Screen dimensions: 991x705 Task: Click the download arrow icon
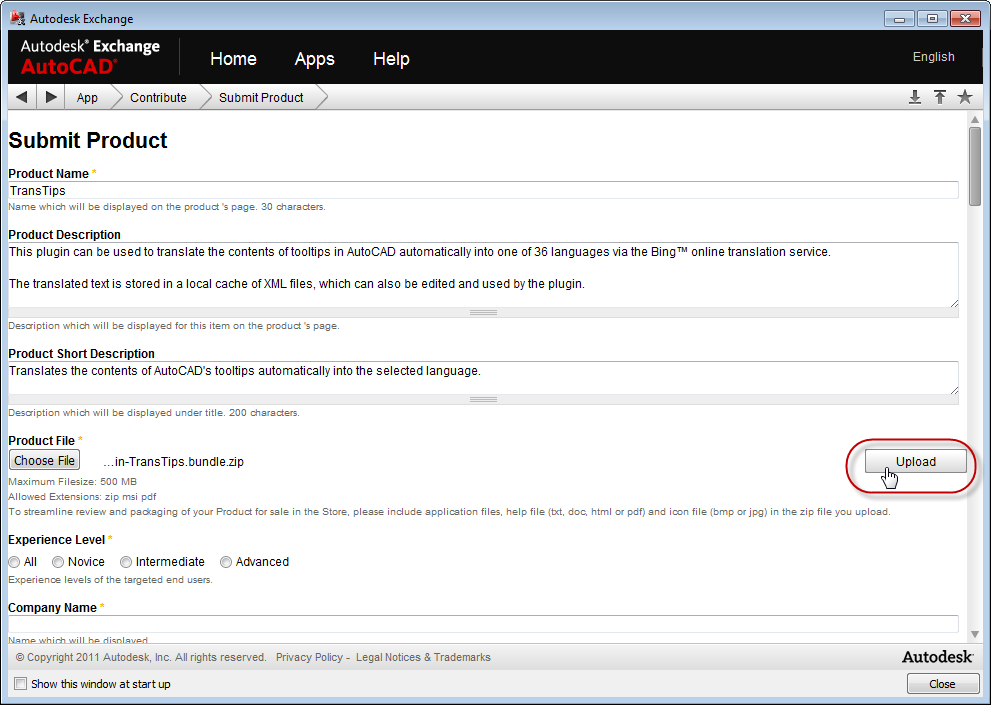click(914, 97)
